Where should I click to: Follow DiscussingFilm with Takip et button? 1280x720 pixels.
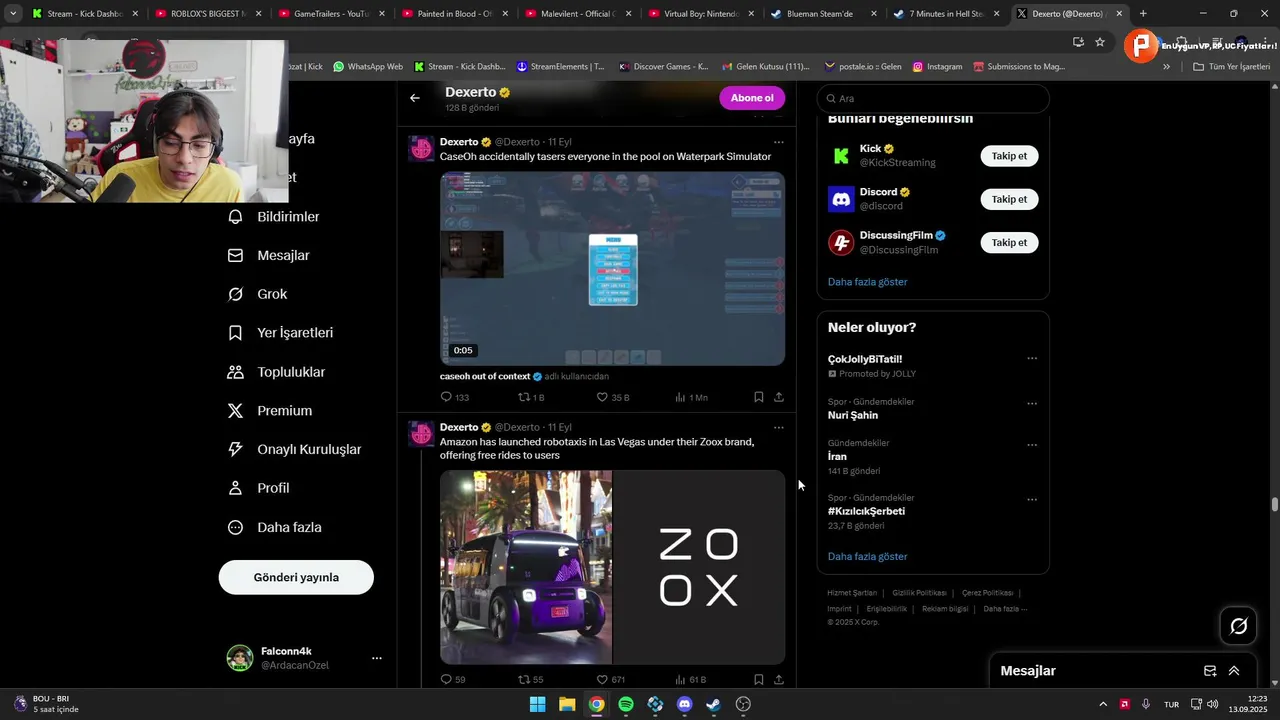tap(1009, 242)
